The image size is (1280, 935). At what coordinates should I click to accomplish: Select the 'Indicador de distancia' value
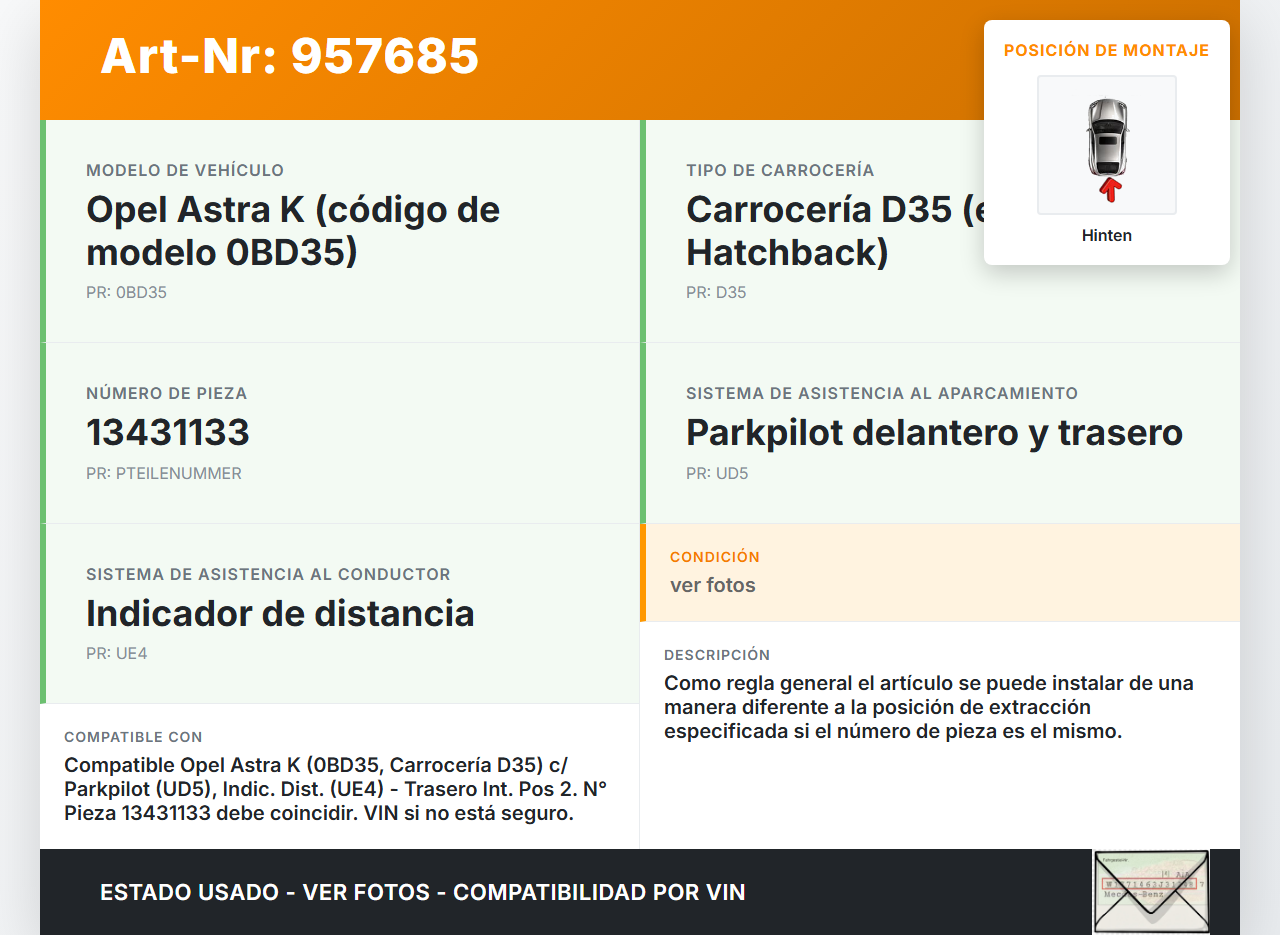[x=280, y=613]
